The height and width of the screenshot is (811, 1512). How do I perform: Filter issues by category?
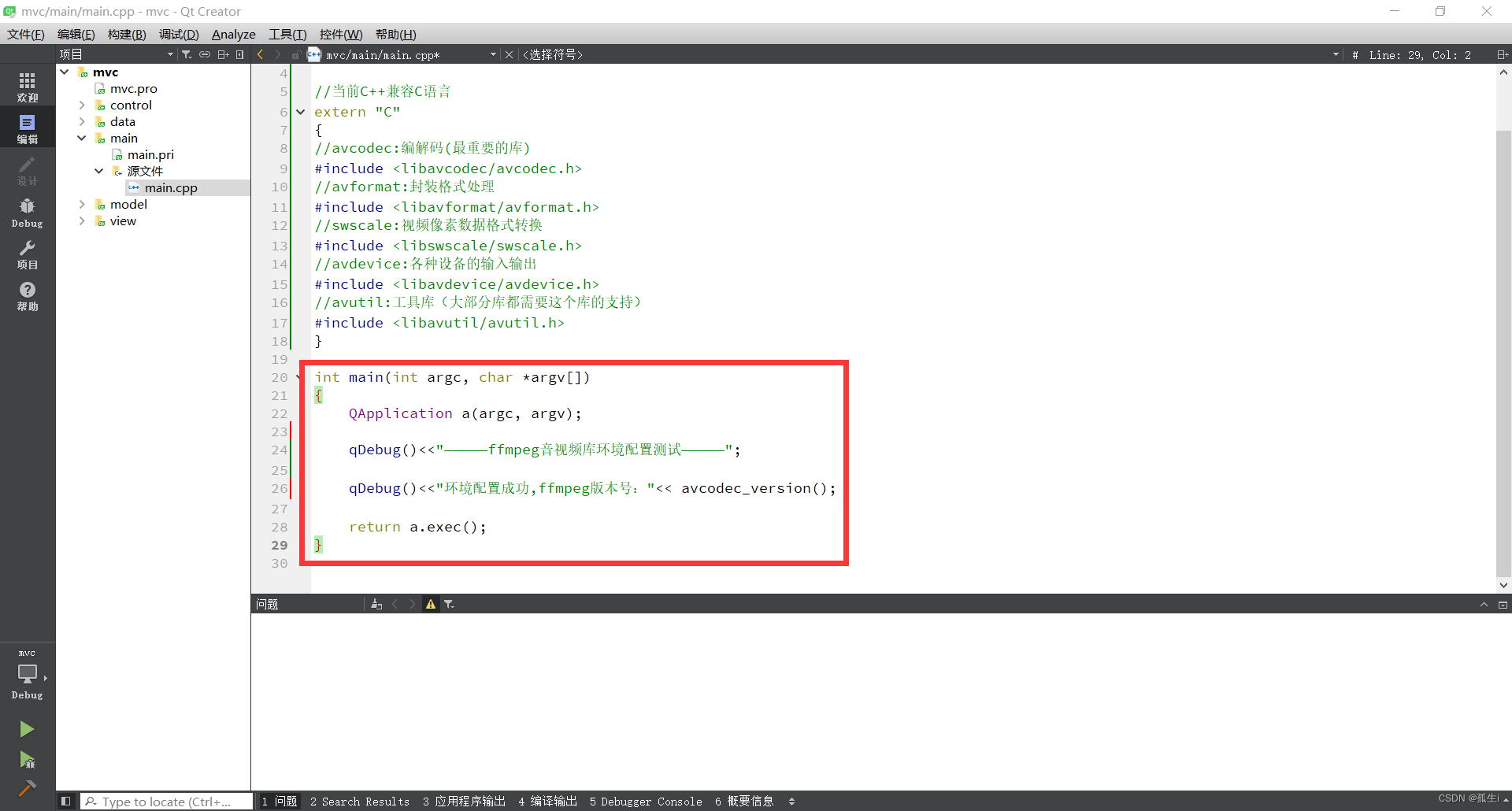pyautogui.click(x=449, y=604)
